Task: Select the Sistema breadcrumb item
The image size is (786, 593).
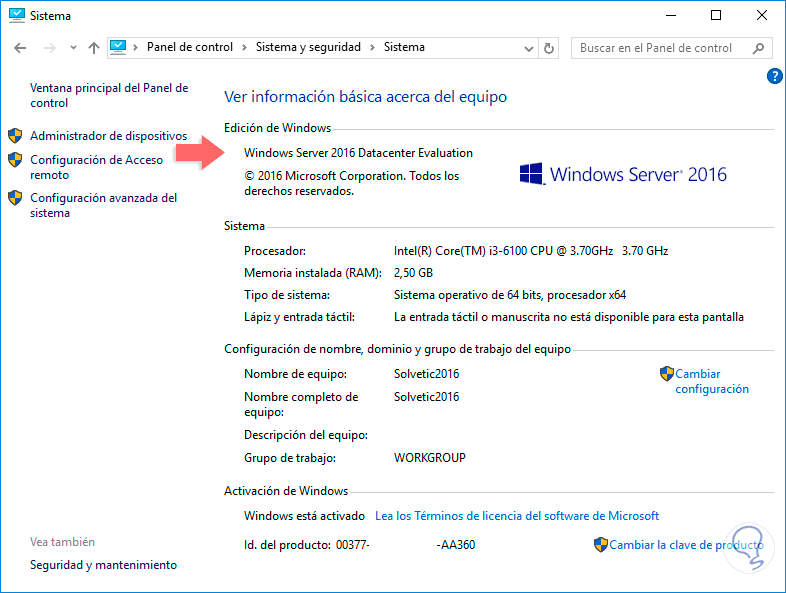Action: pyautogui.click(x=404, y=47)
